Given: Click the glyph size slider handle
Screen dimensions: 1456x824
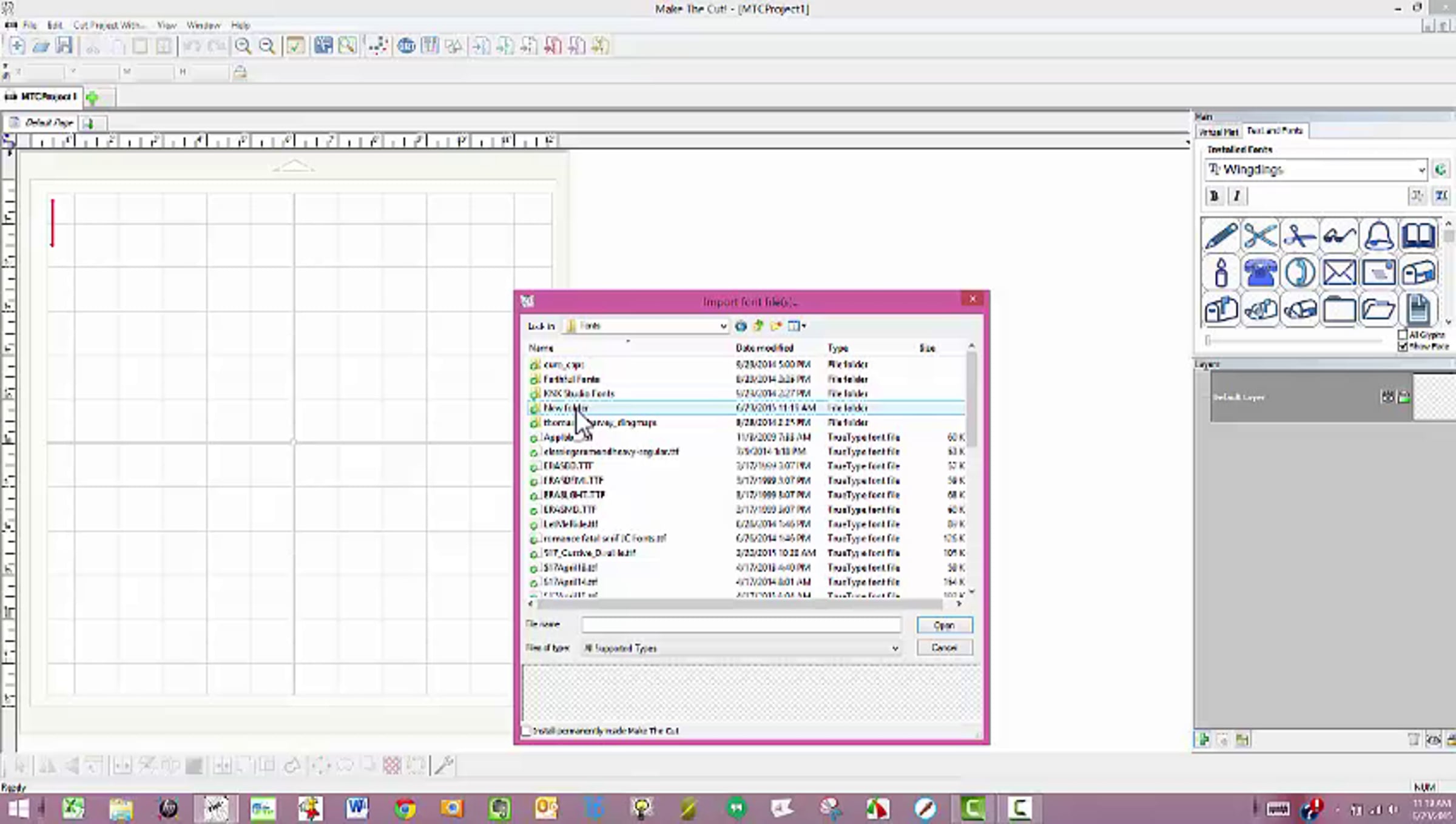Looking at the screenshot, I should [x=1208, y=340].
